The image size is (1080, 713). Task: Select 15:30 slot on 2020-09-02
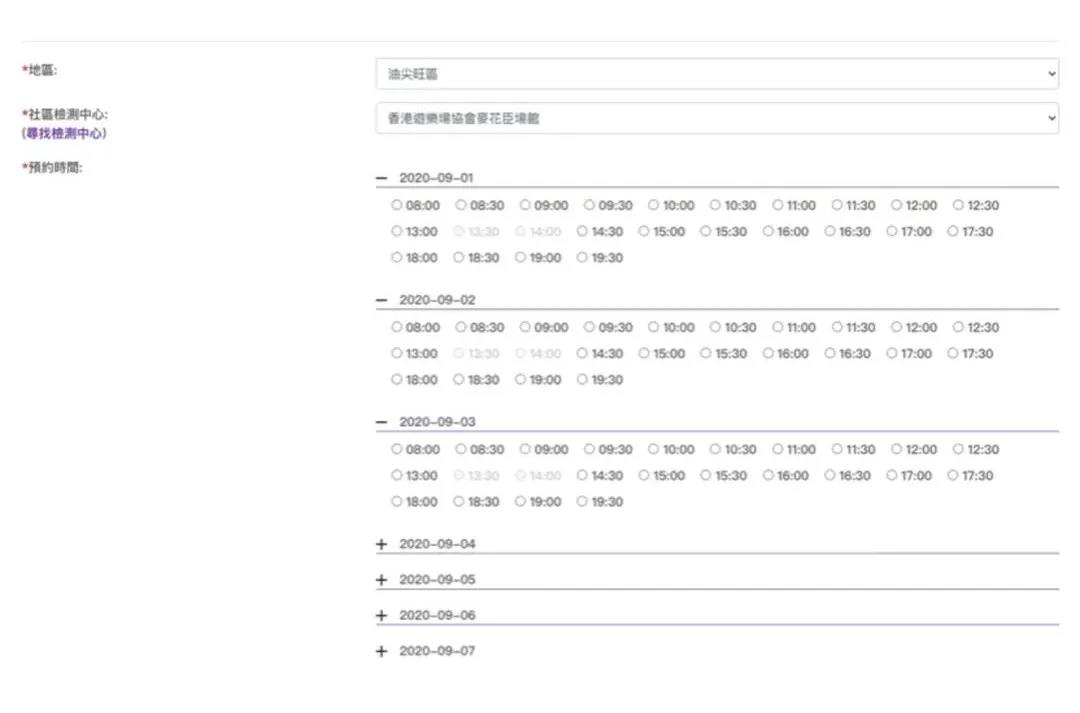(x=706, y=353)
